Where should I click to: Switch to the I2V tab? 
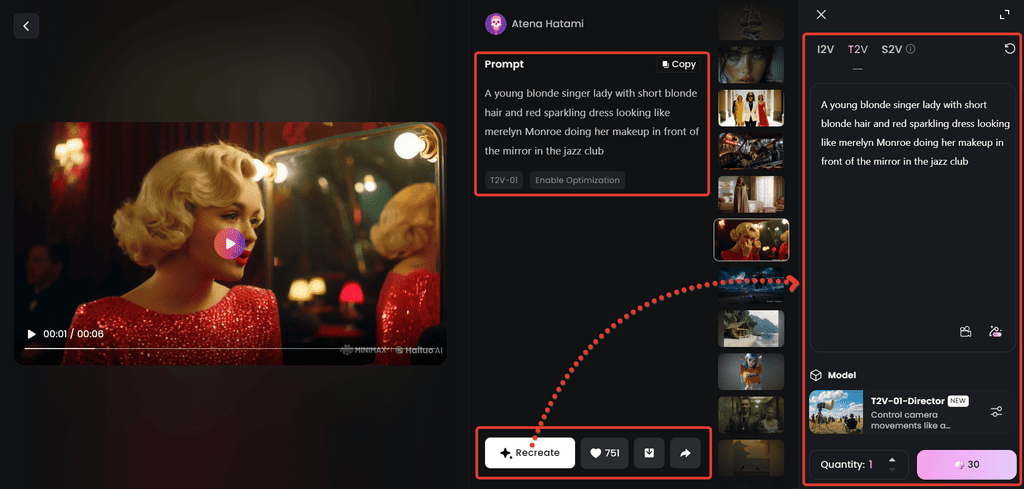pyautogui.click(x=825, y=49)
